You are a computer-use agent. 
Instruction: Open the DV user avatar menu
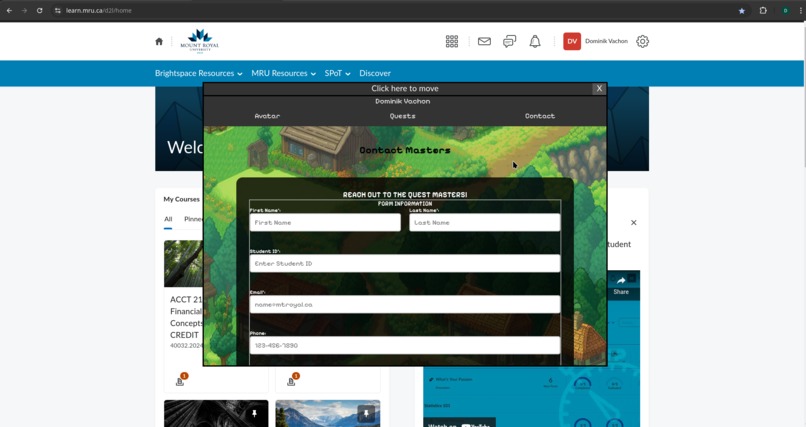pos(572,42)
